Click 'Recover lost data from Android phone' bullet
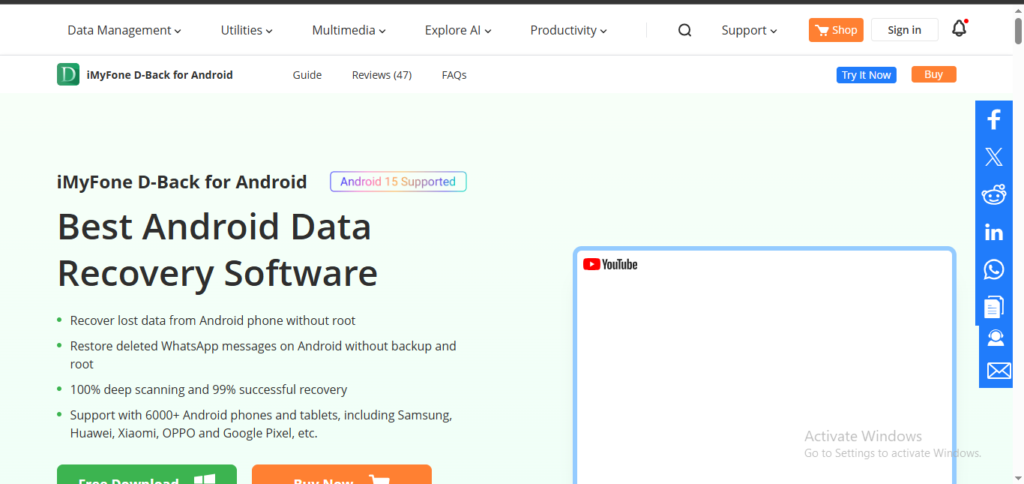Screen dimensions: 1024x484 click(213, 321)
